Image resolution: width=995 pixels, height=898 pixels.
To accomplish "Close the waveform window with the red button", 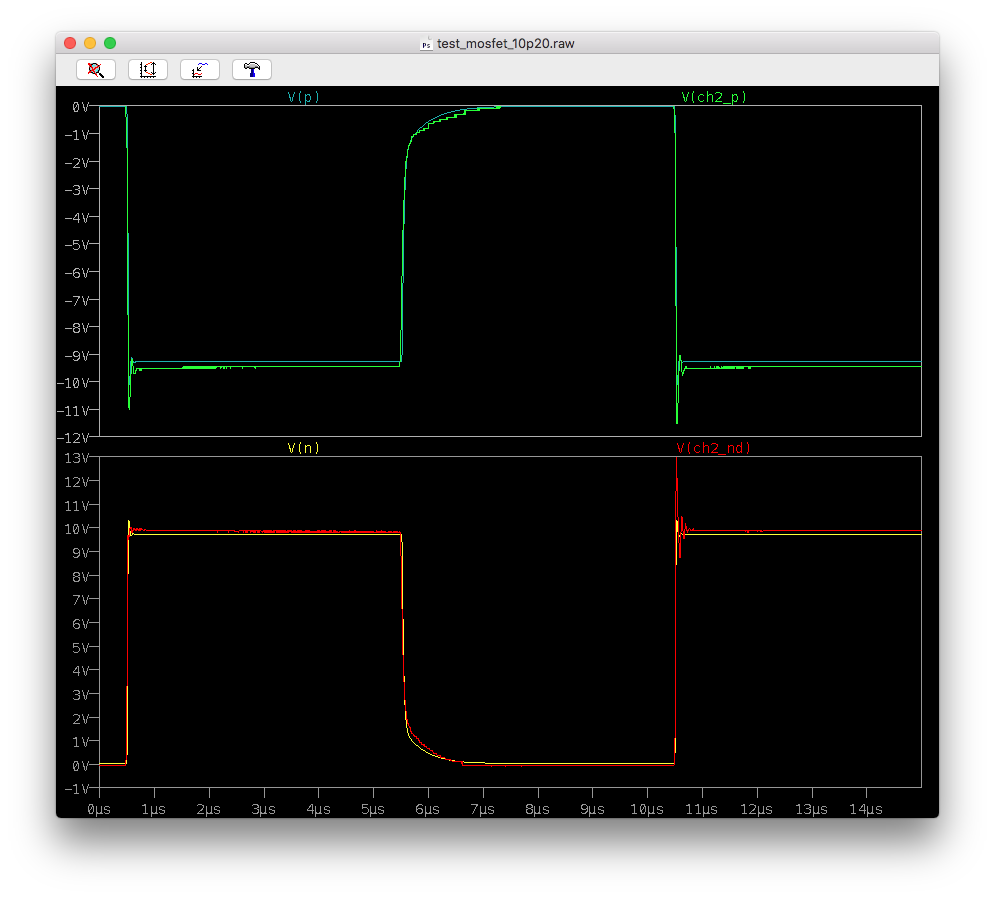I will [70, 43].
